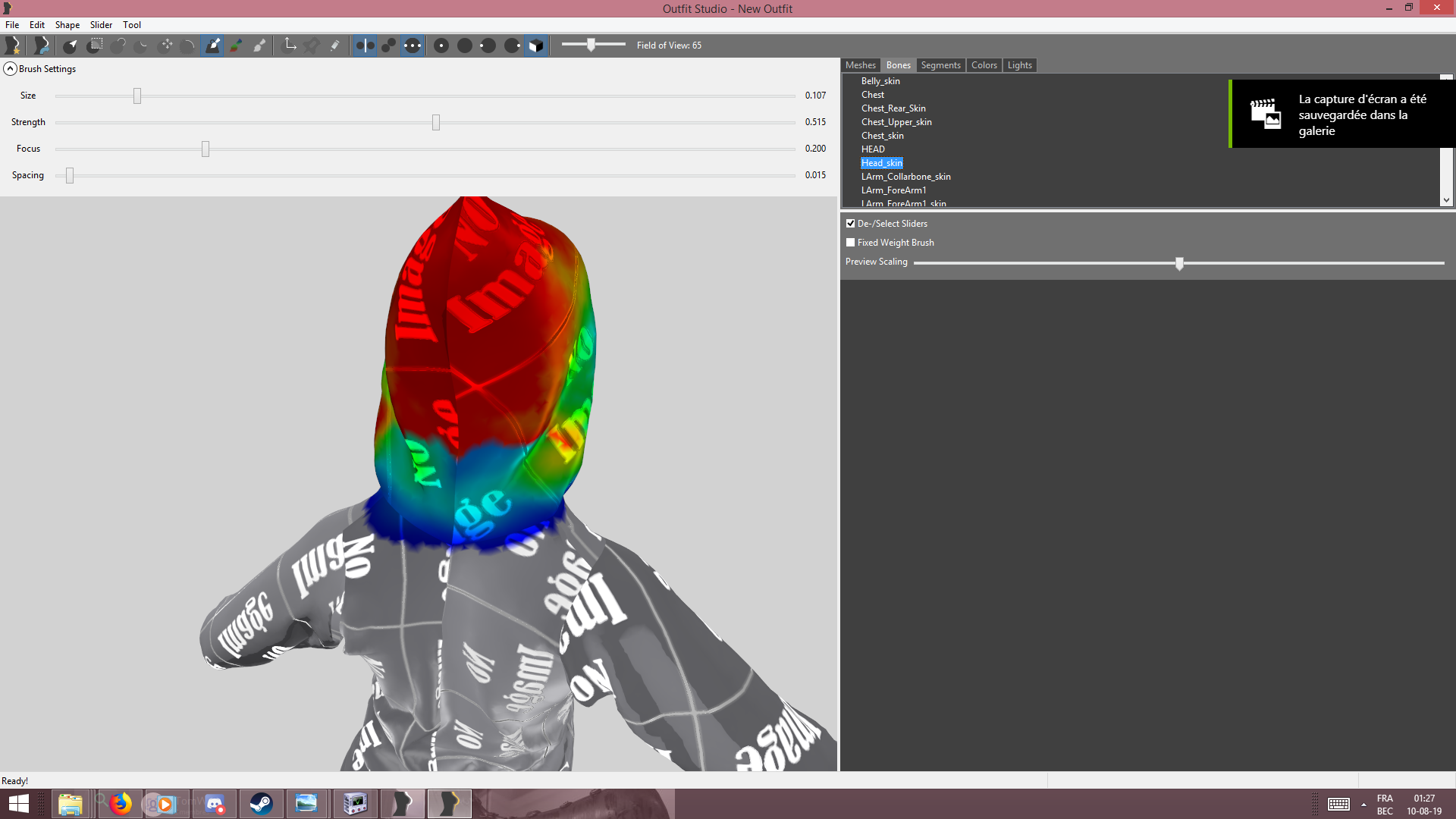Screen dimensions: 1456x819
Task: Select the Mask brush tool
Action: pos(94,45)
